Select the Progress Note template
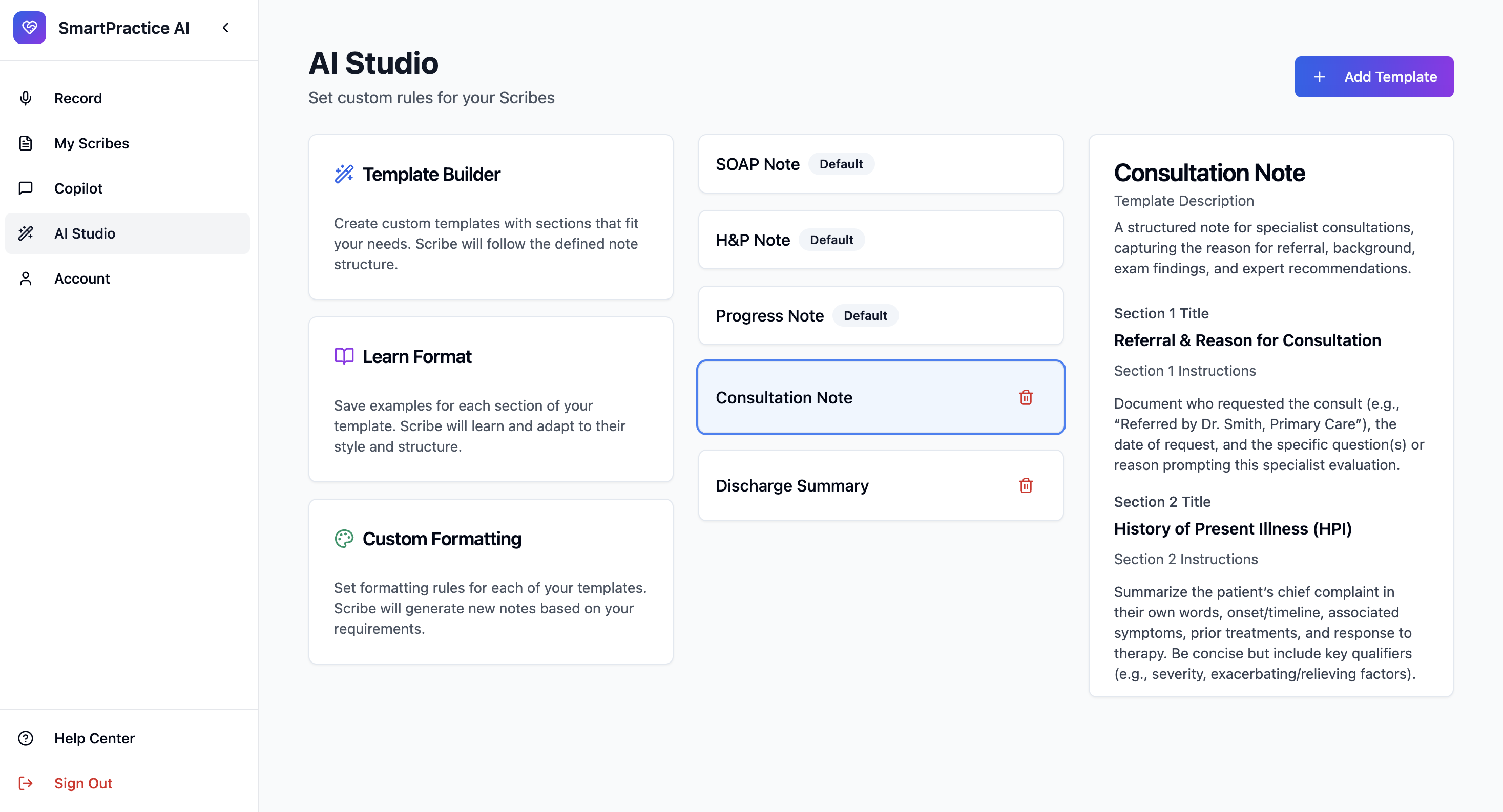This screenshot has width=1503, height=812. pos(769,315)
